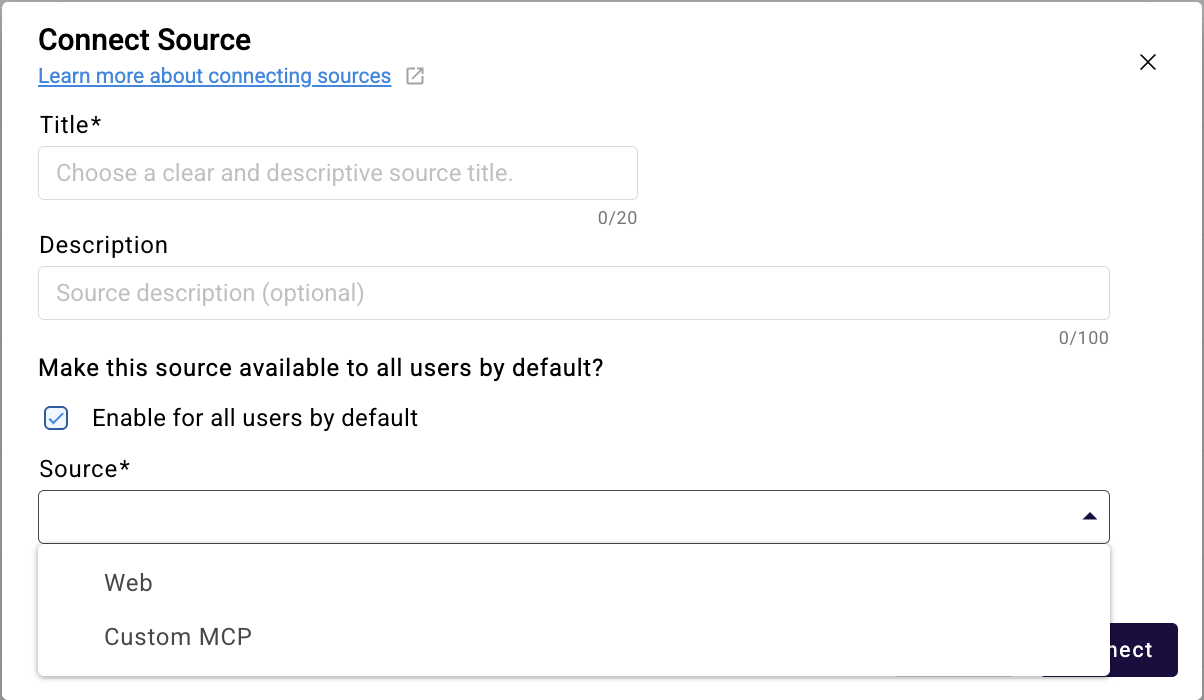Click the Source* field label
1204x700 pixels.
85,469
